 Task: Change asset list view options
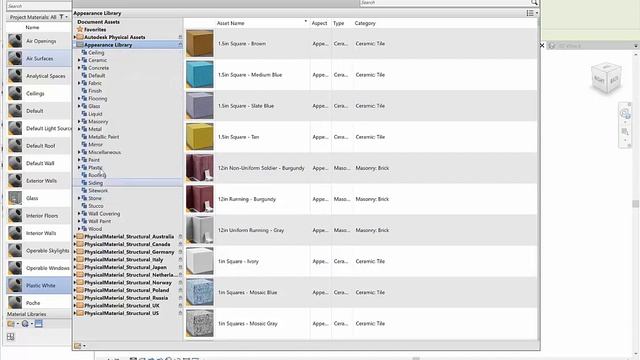(x=531, y=13)
